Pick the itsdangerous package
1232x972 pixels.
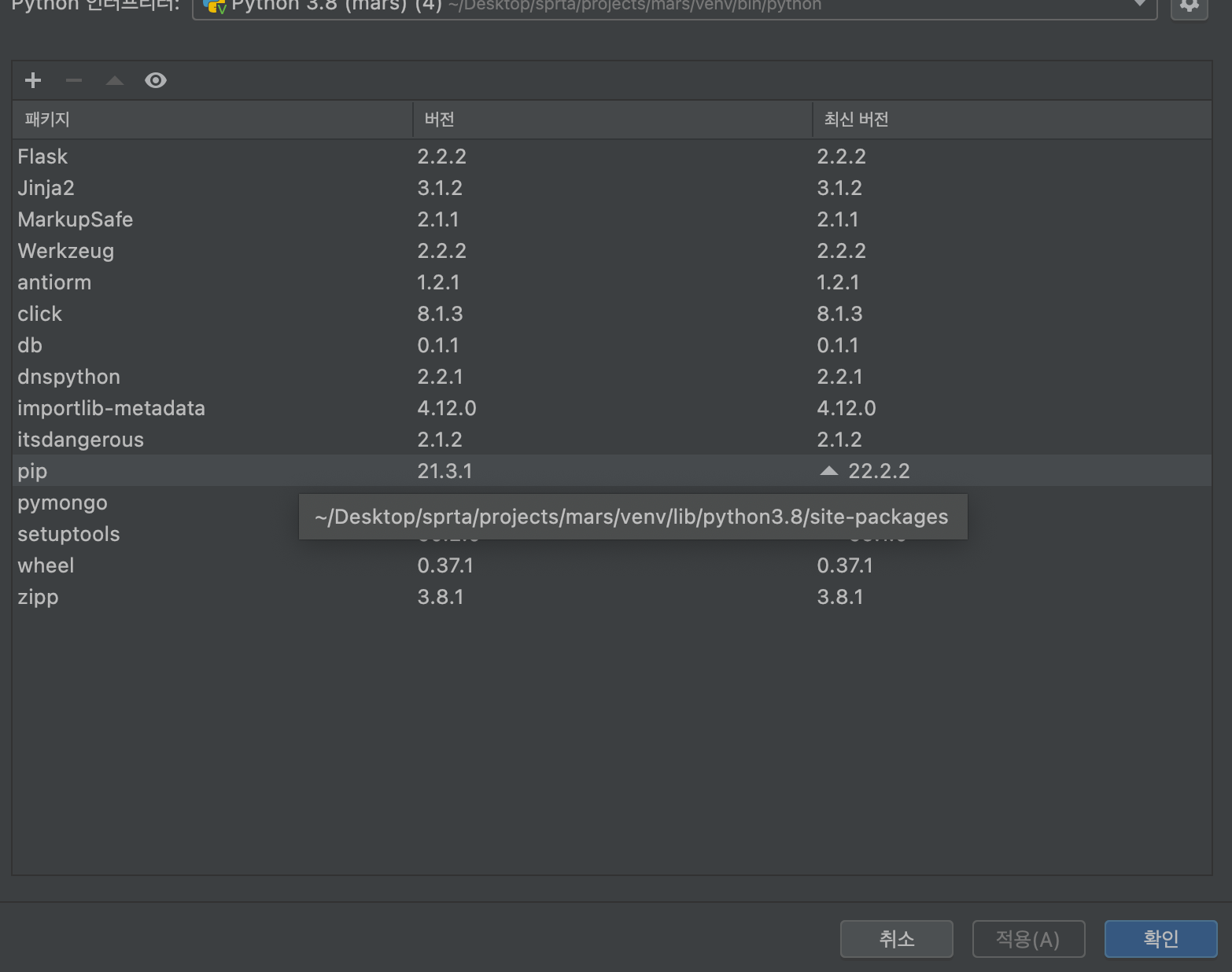pos(80,440)
